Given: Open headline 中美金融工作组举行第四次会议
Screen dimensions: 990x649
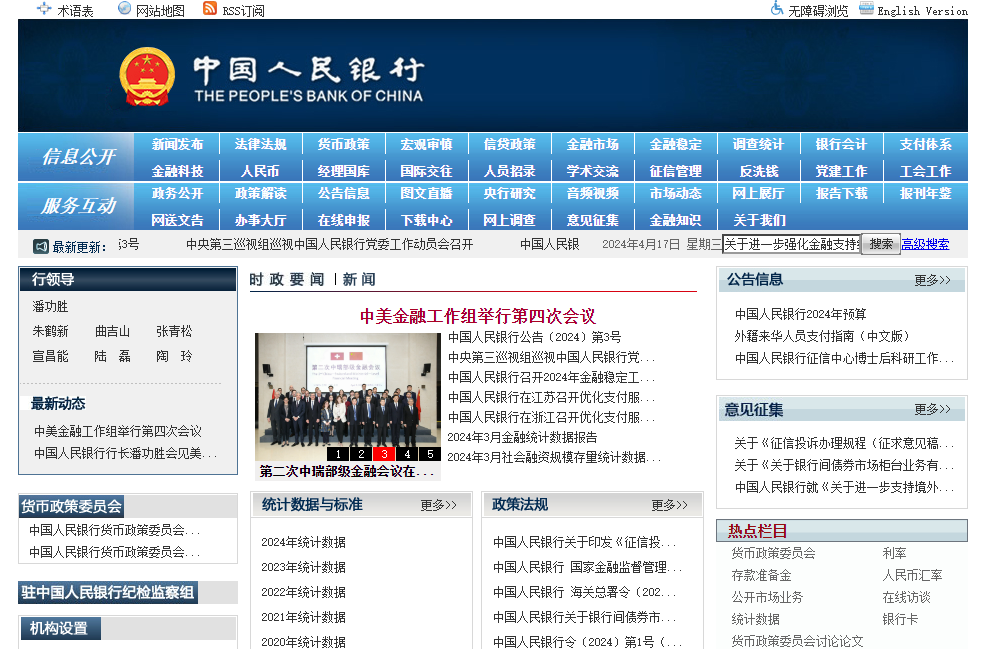Looking at the screenshot, I should pos(477,315).
